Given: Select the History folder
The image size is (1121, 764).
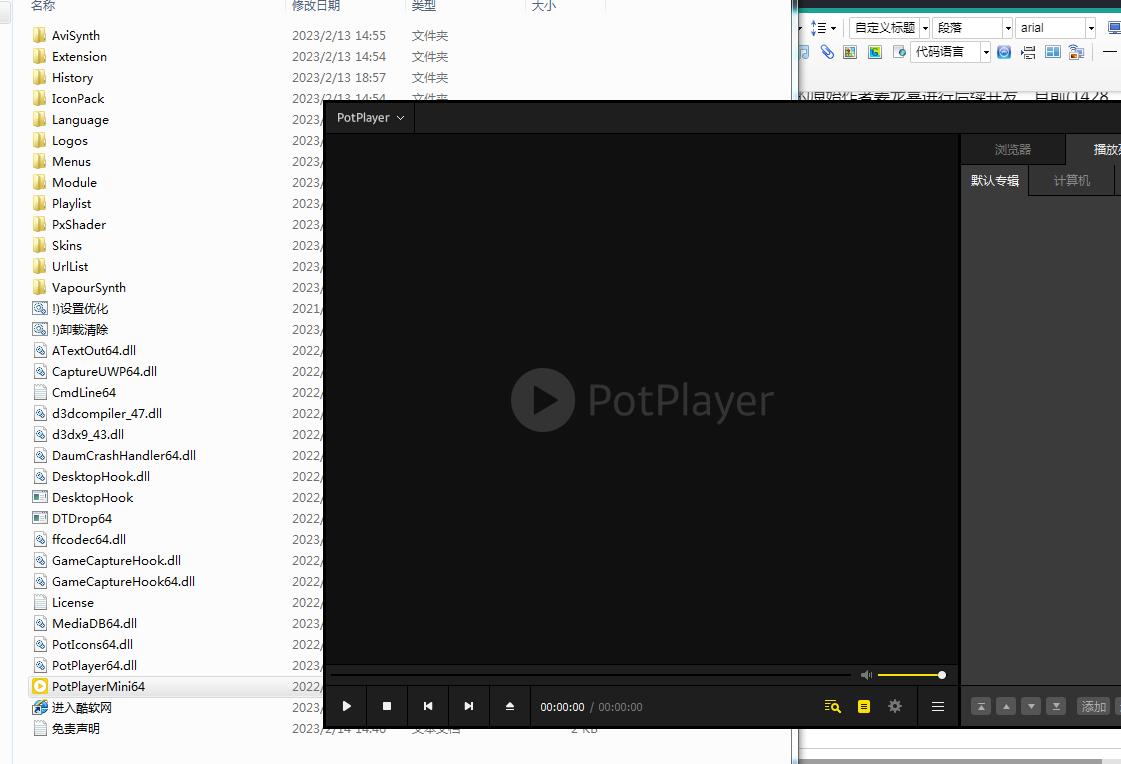Looking at the screenshot, I should click(72, 77).
